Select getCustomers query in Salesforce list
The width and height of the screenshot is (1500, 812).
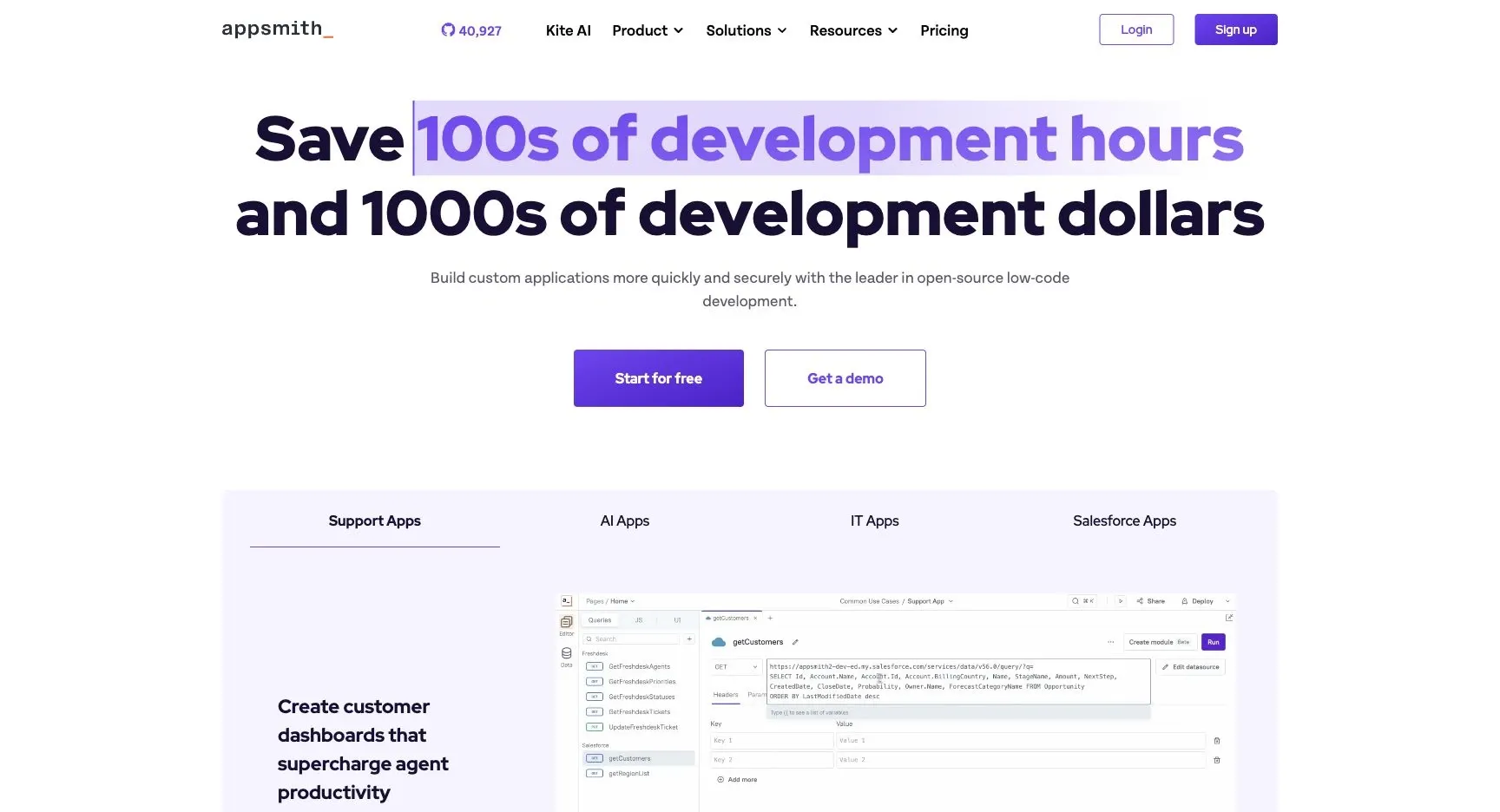tap(639, 758)
